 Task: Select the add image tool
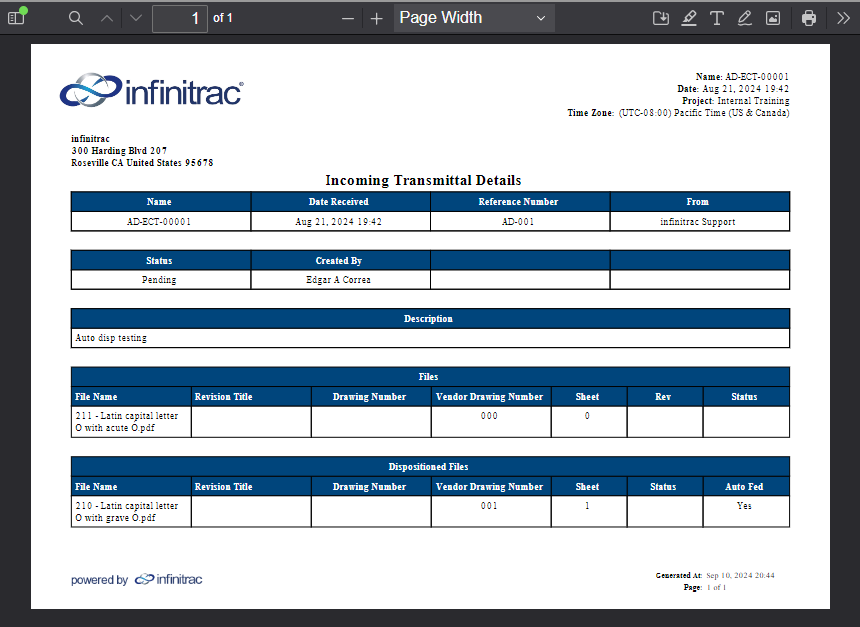pos(773,18)
